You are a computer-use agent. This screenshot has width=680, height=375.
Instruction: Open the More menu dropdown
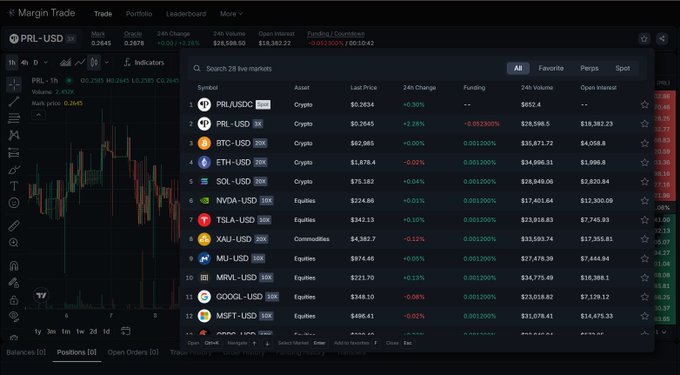(x=231, y=14)
